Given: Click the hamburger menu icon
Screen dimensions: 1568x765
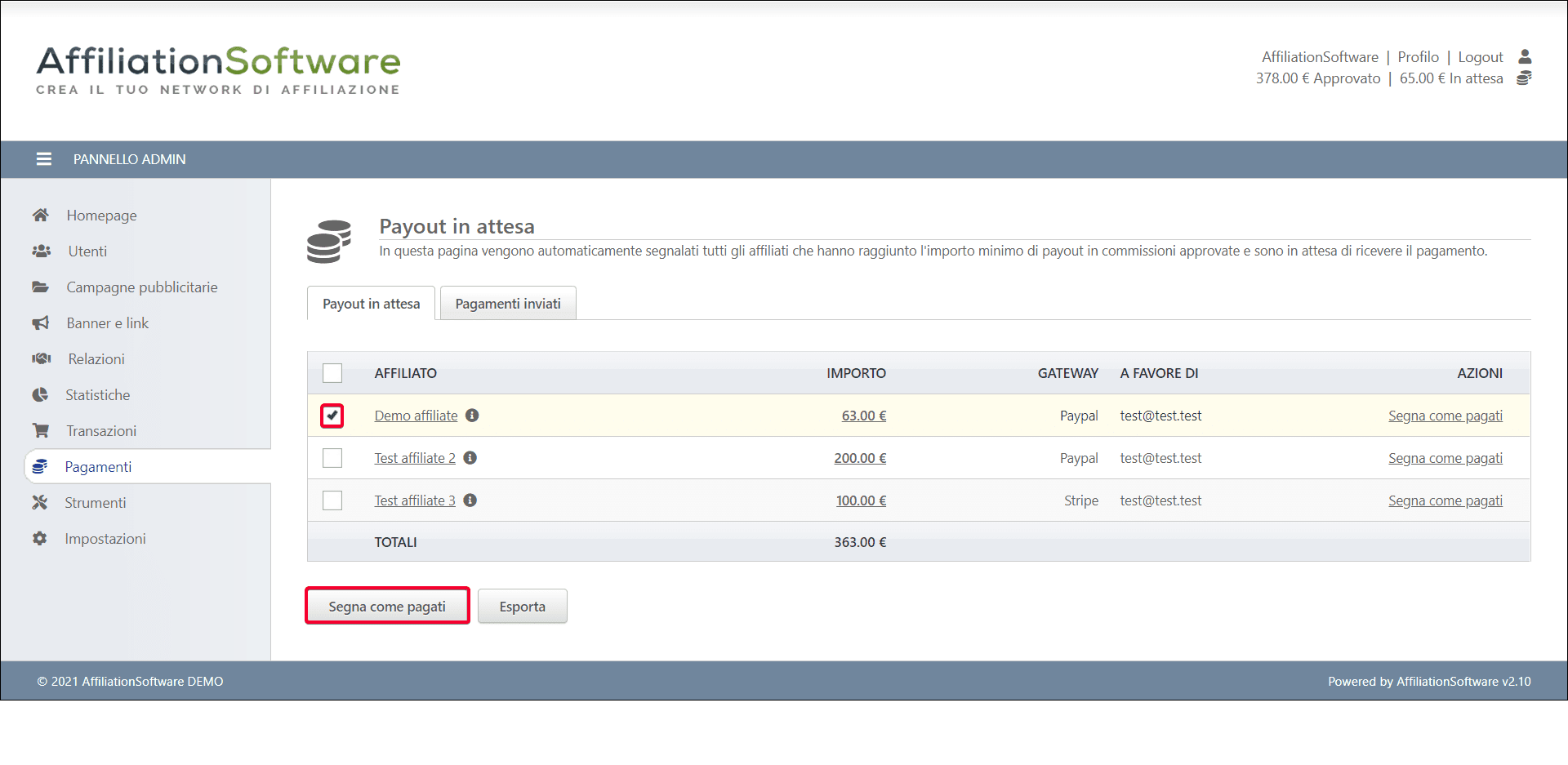Looking at the screenshot, I should [x=44, y=159].
